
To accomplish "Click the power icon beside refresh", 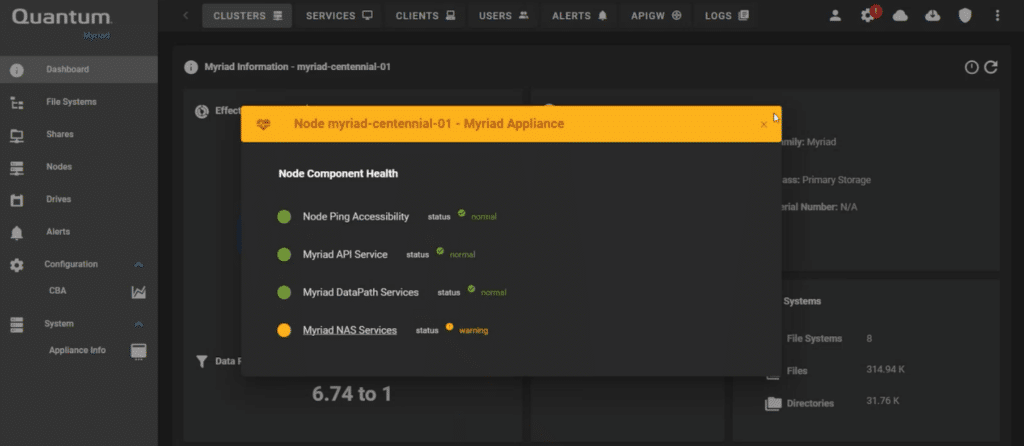I will pos(972,67).
